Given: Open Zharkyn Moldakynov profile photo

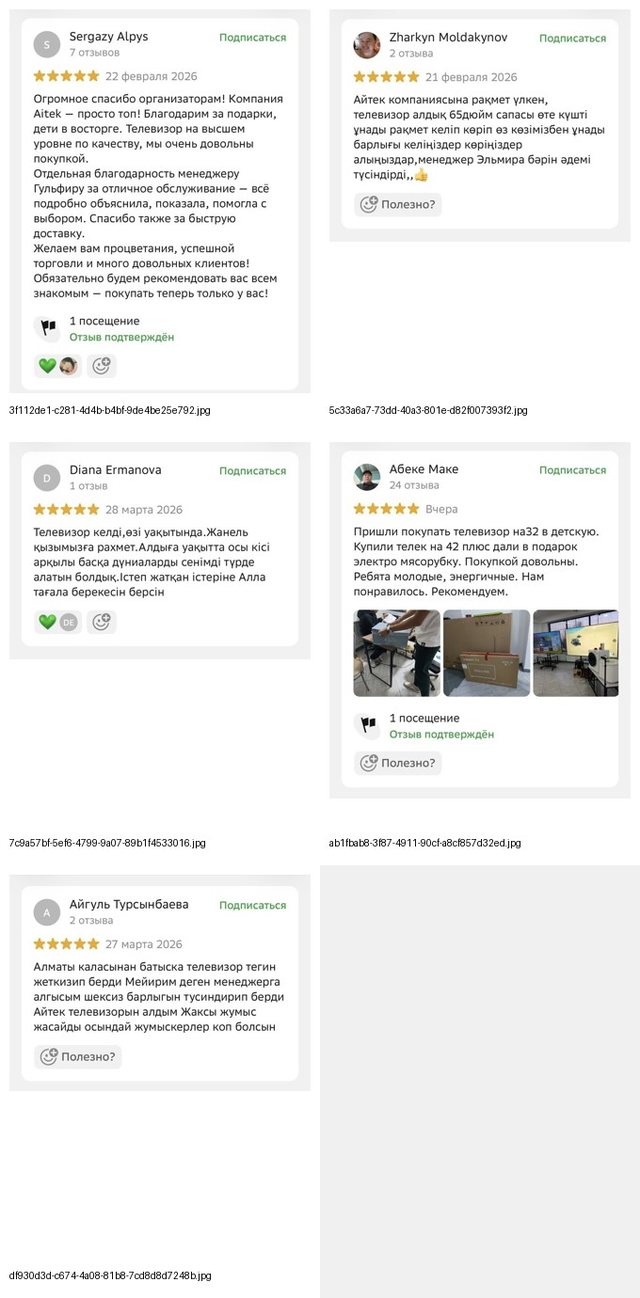Looking at the screenshot, I should click(x=367, y=45).
